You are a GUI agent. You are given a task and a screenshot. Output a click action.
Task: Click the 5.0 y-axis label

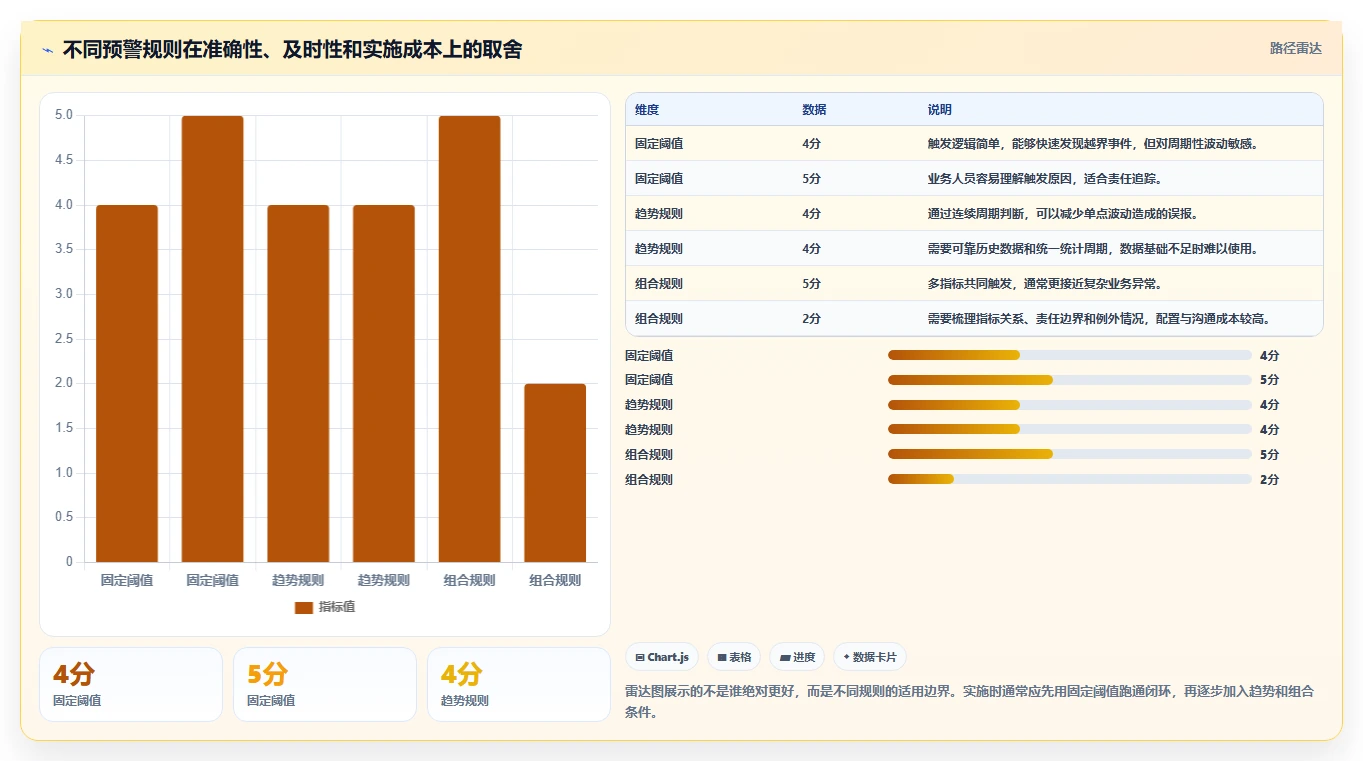click(64, 115)
